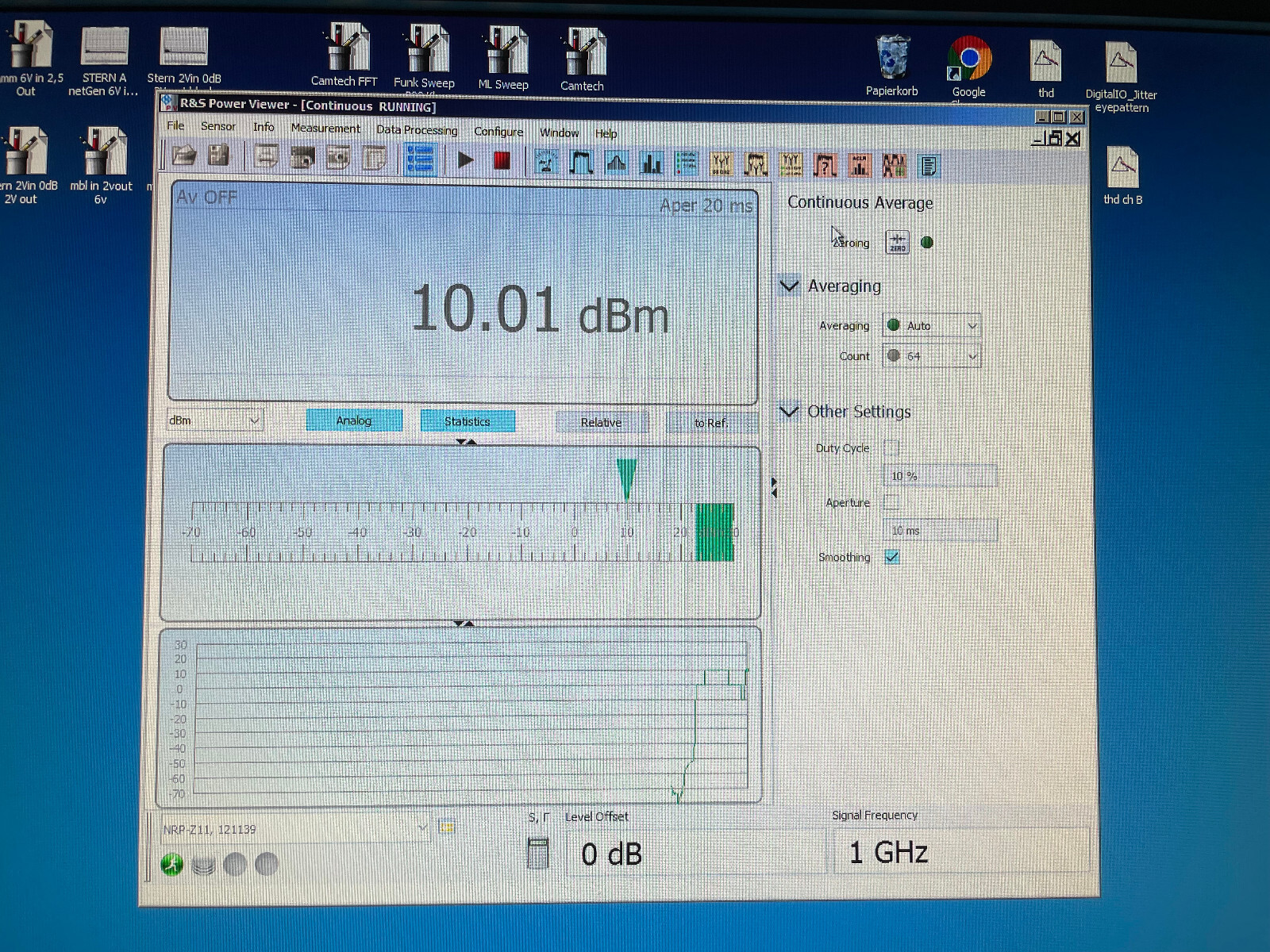Open file with the folder toolbar icon
This screenshot has width=1270, height=952.
pos(184,157)
